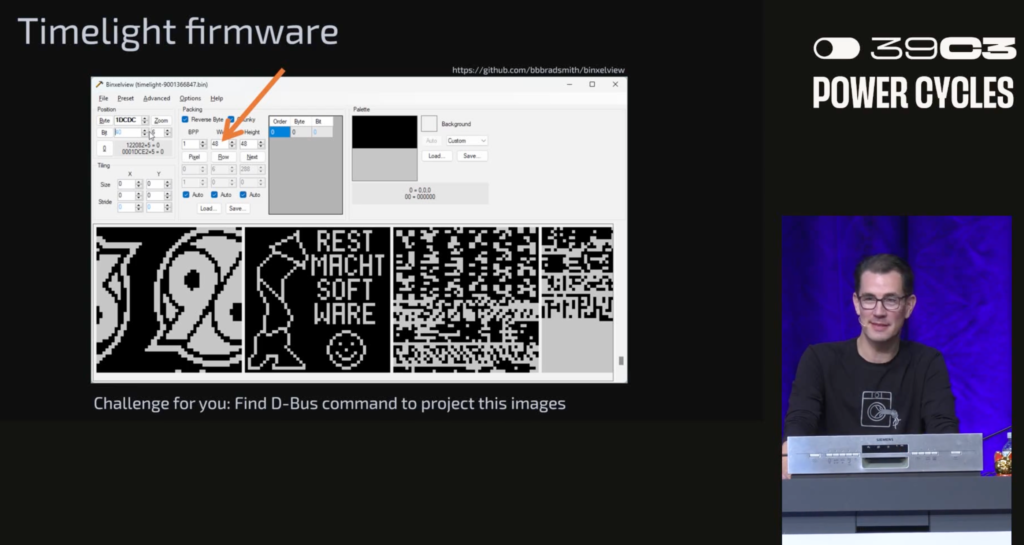The height and width of the screenshot is (545, 1024).
Task: Increment the BPP spinner value
Action: 204,142
